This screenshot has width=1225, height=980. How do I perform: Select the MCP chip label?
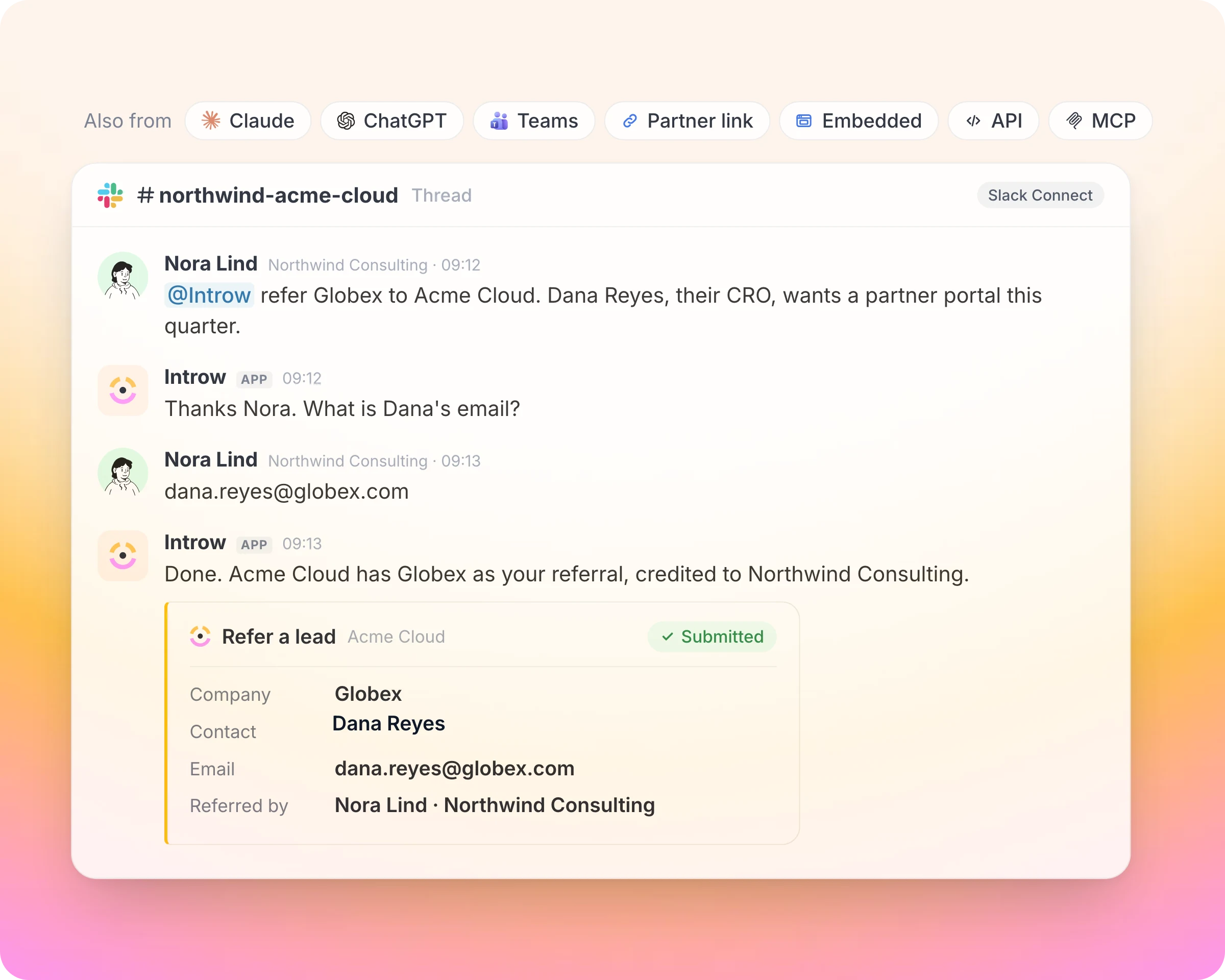pyautogui.click(x=1113, y=120)
